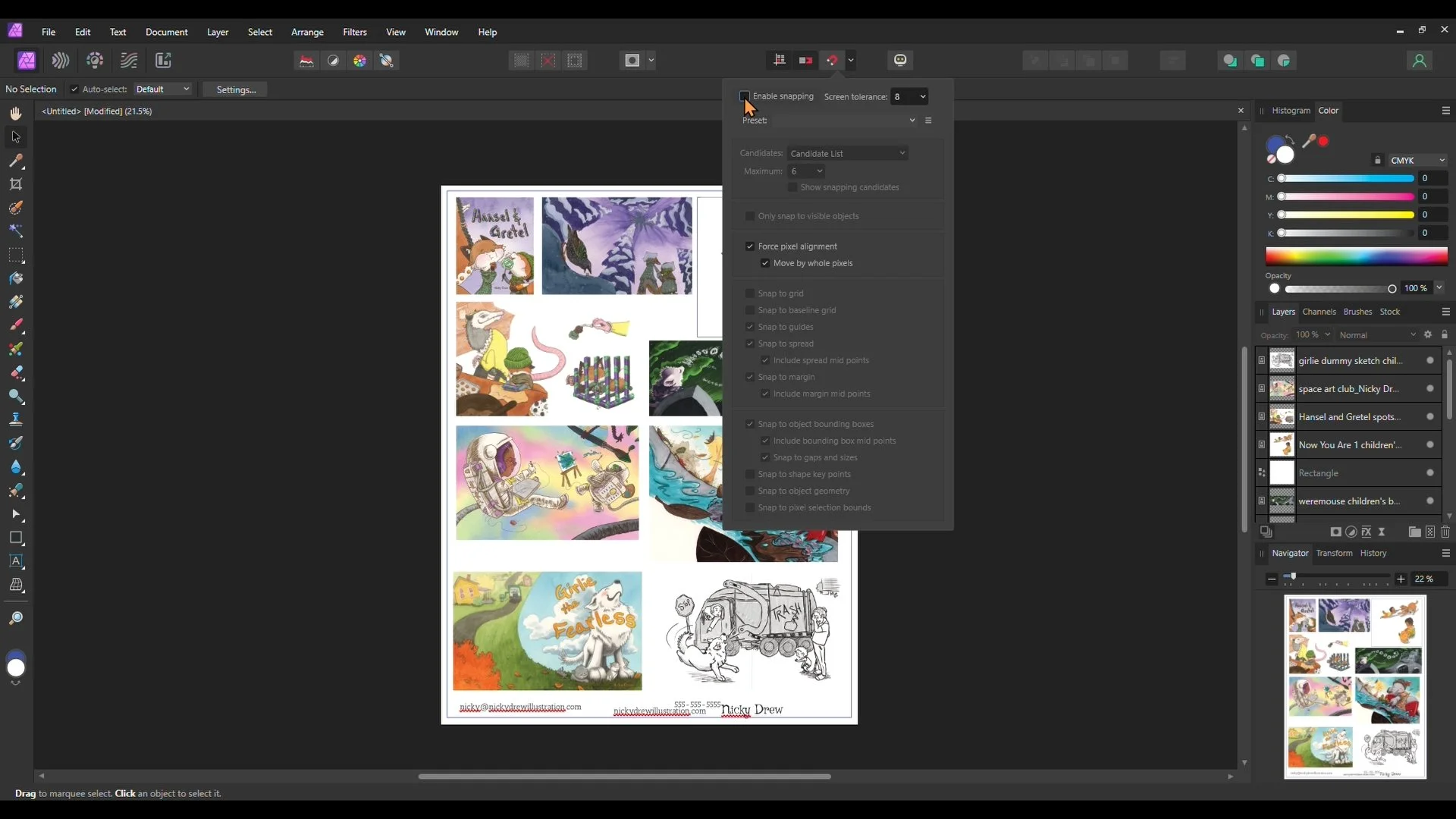Select the Artistic Text tool
Screen dimensions: 1456x819
coord(16,561)
